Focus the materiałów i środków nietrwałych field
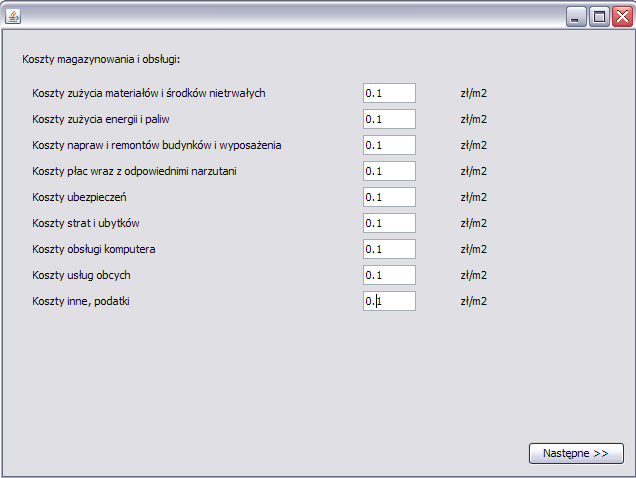This screenshot has width=636, height=478. (x=389, y=93)
